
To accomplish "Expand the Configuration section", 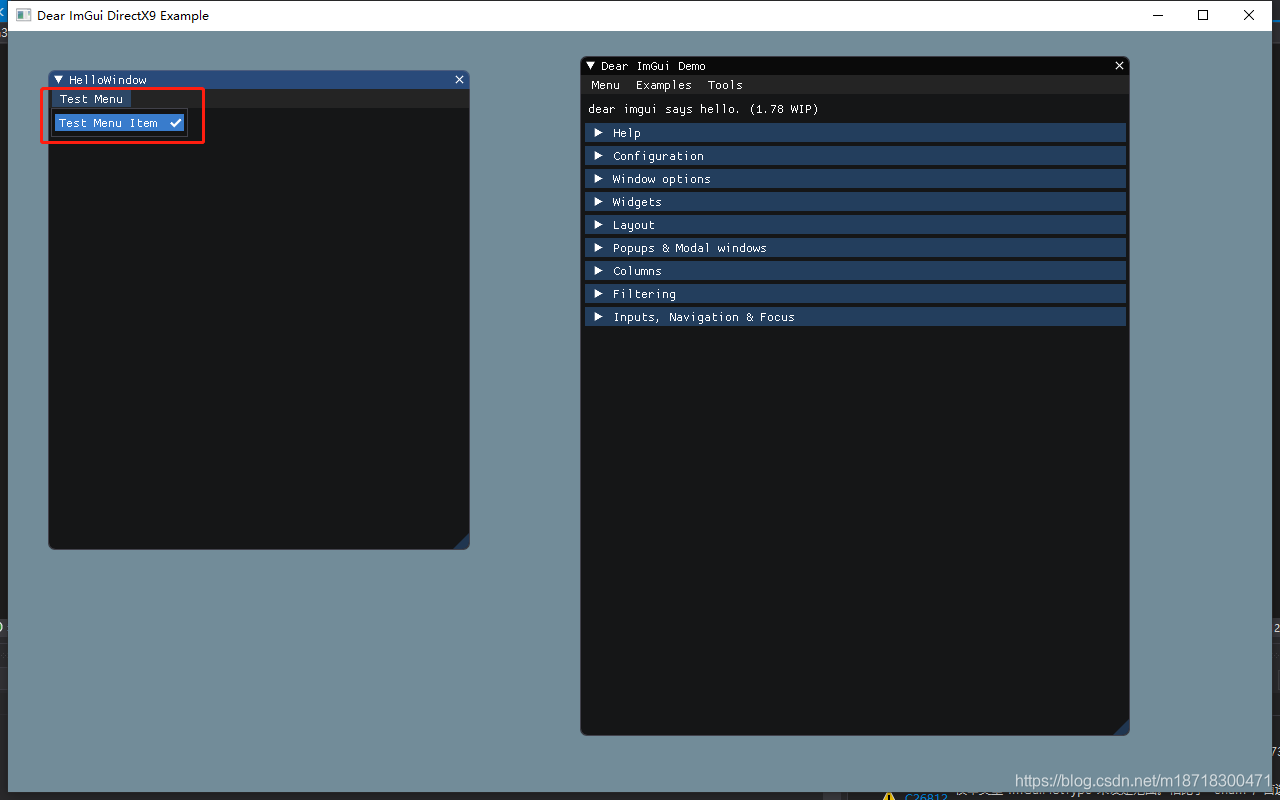I will pyautogui.click(x=855, y=156).
